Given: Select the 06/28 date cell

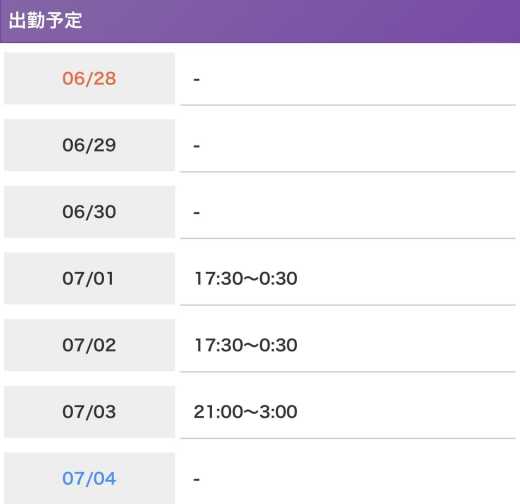Looking at the screenshot, I should 89,78.
